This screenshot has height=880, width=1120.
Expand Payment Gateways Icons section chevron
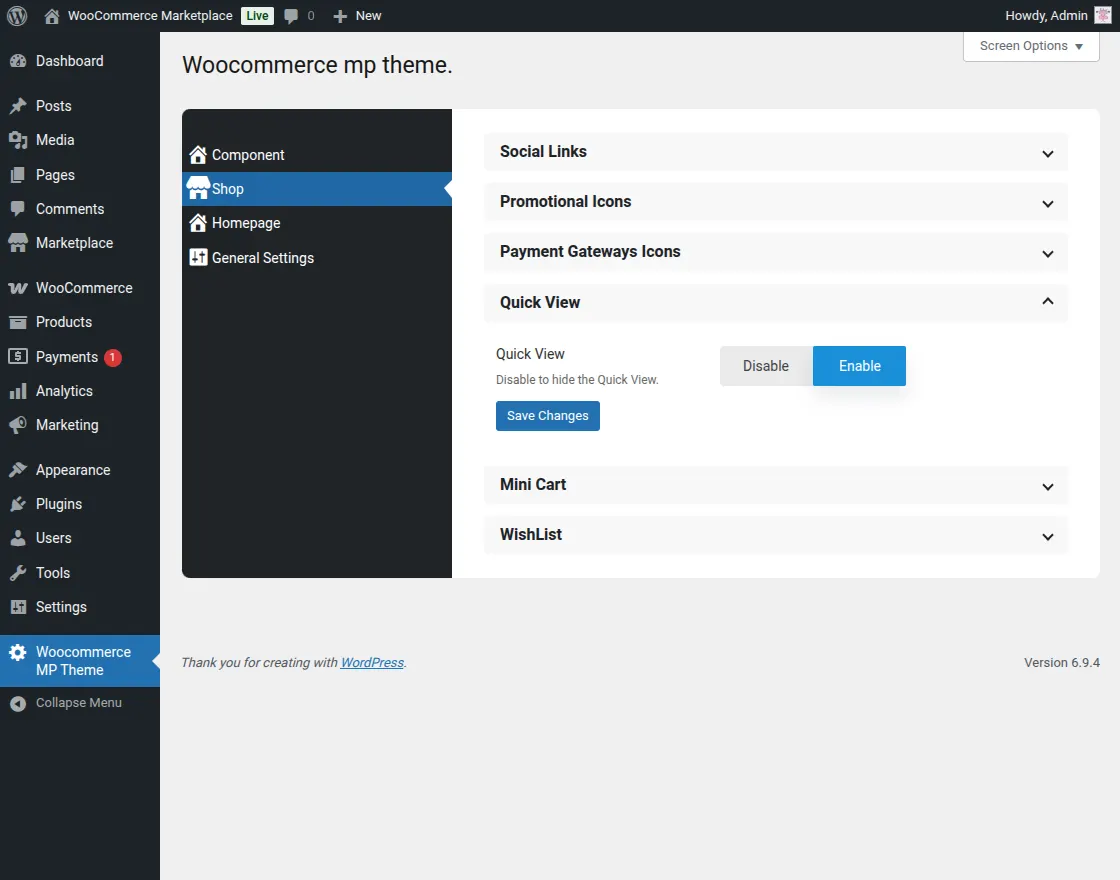(x=1047, y=254)
